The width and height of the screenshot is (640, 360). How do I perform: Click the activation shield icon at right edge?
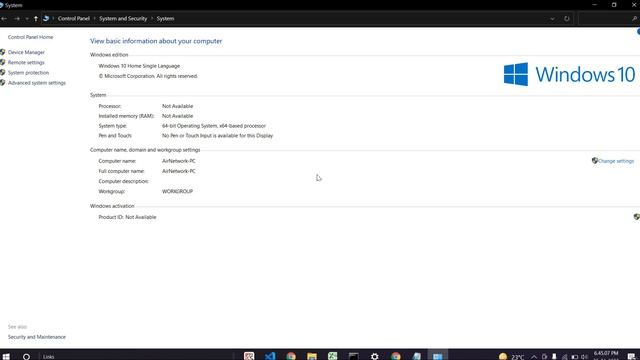637,217
